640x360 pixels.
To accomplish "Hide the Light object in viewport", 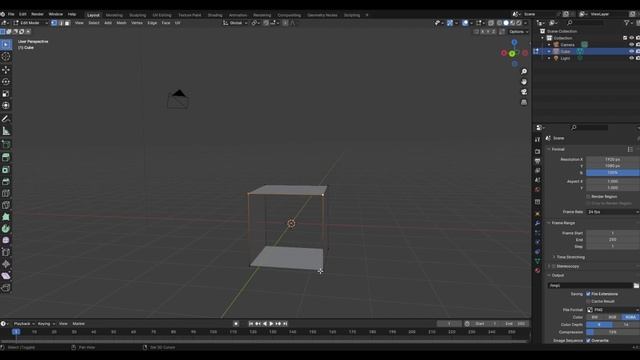I will [631, 58].
